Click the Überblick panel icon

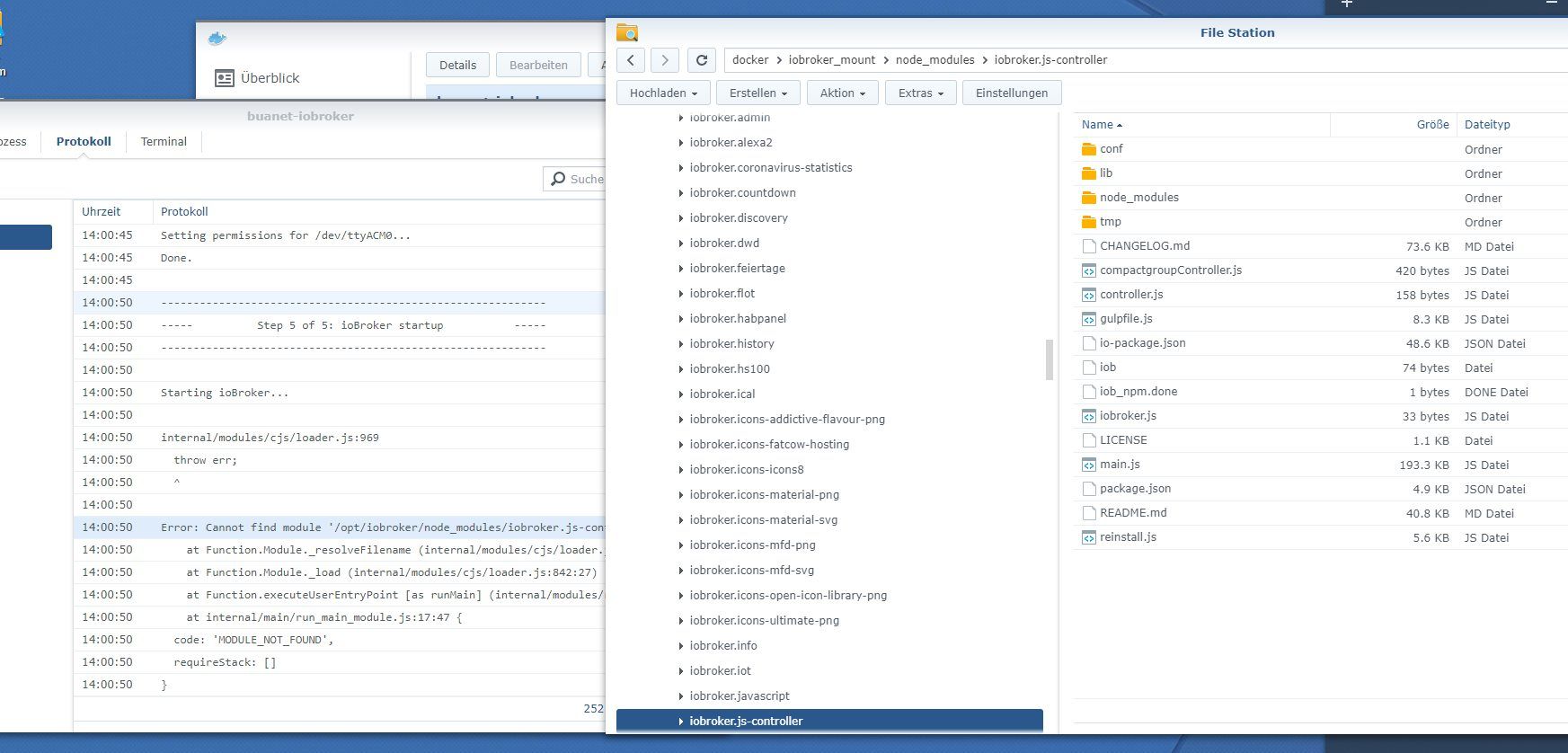[x=224, y=78]
